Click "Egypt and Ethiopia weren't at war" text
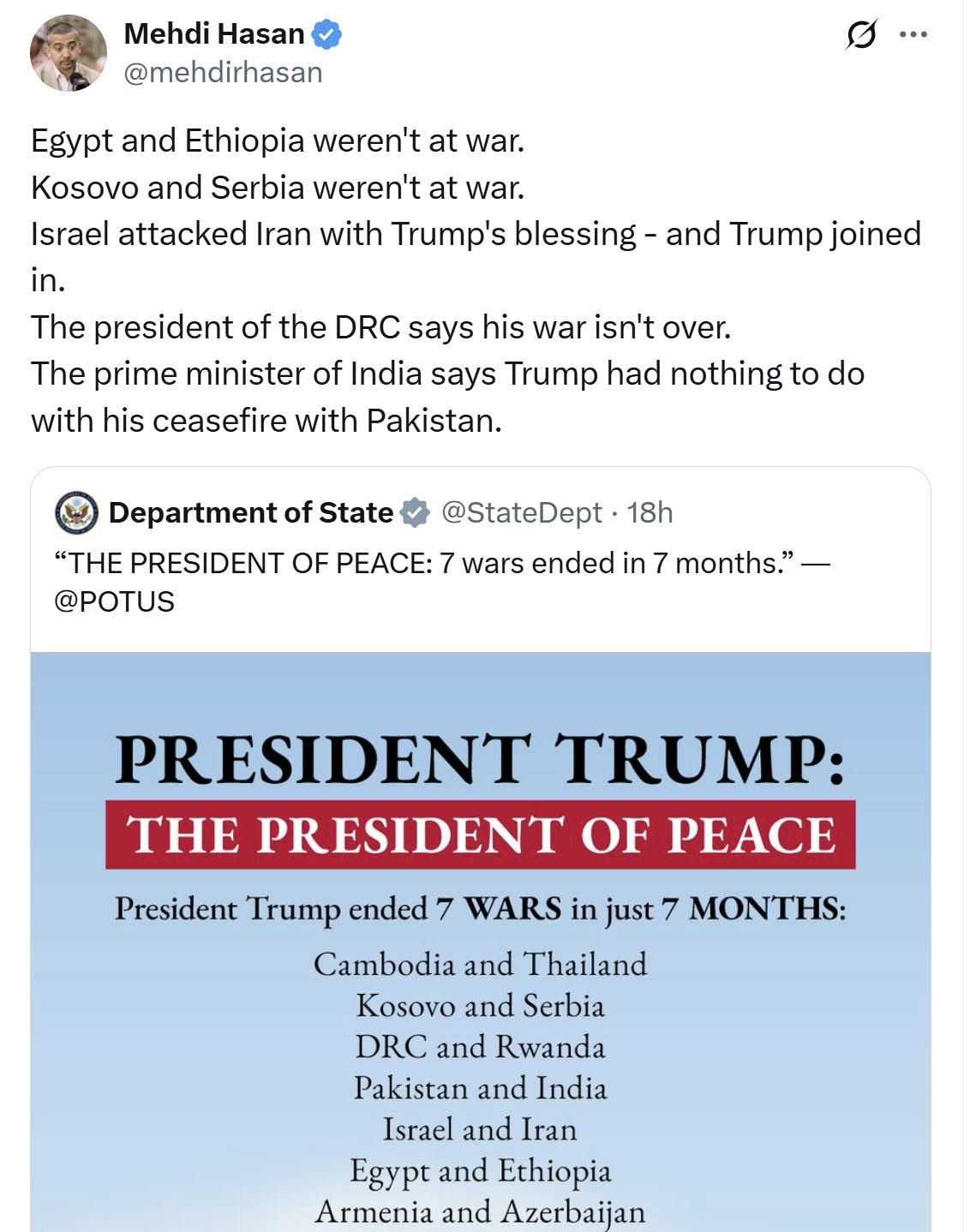Viewport: 970px width, 1232px height. pyautogui.click(x=277, y=141)
